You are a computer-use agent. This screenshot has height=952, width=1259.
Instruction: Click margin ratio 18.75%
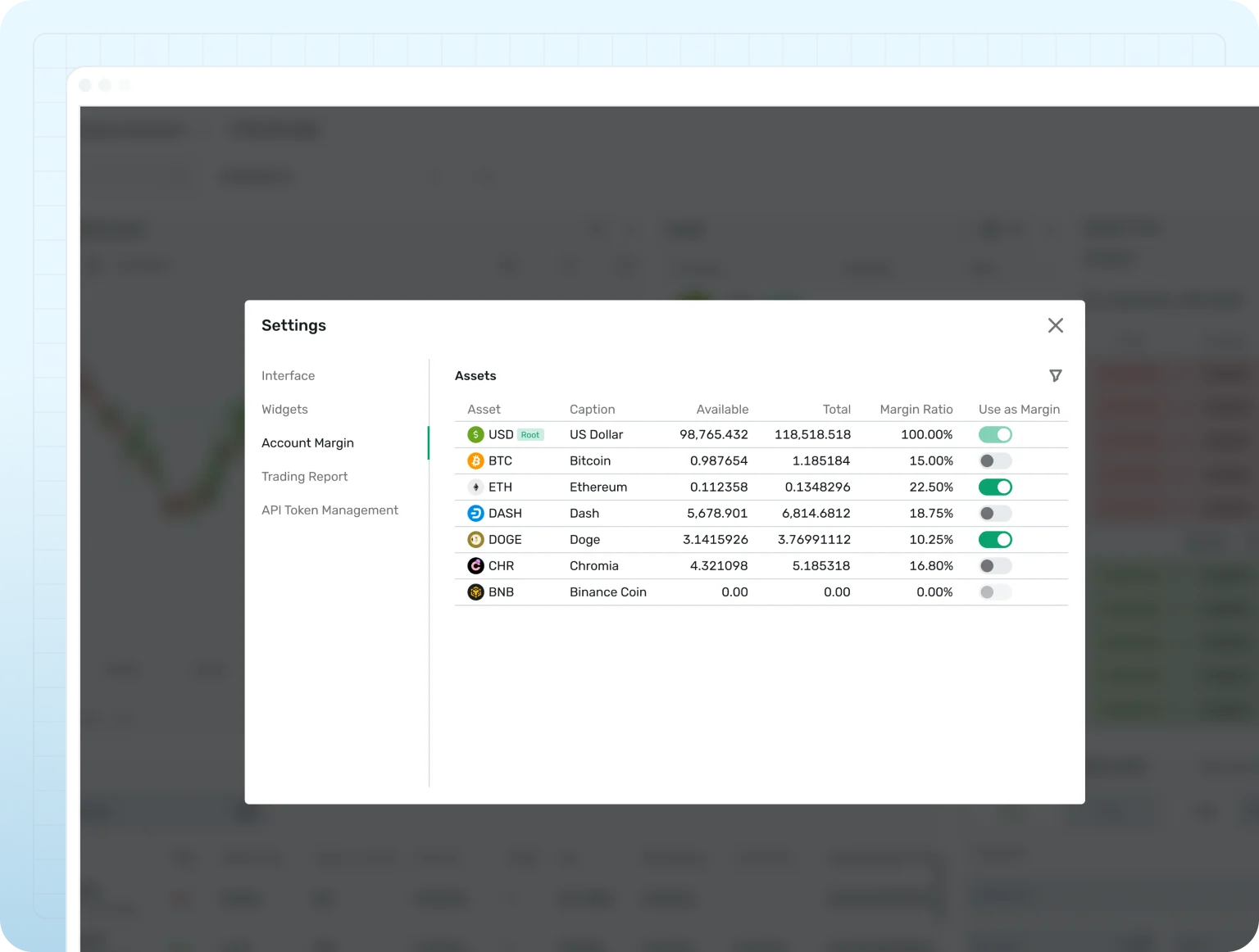pyautogui.click(x=931, y=513)
